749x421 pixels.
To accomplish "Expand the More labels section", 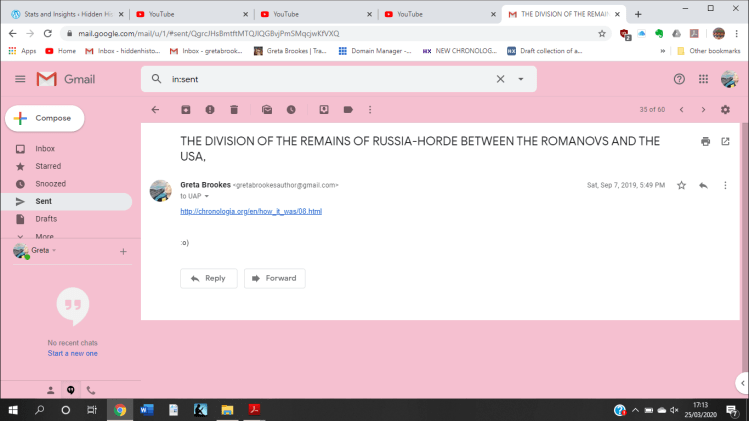I will (x=44, y=236).
